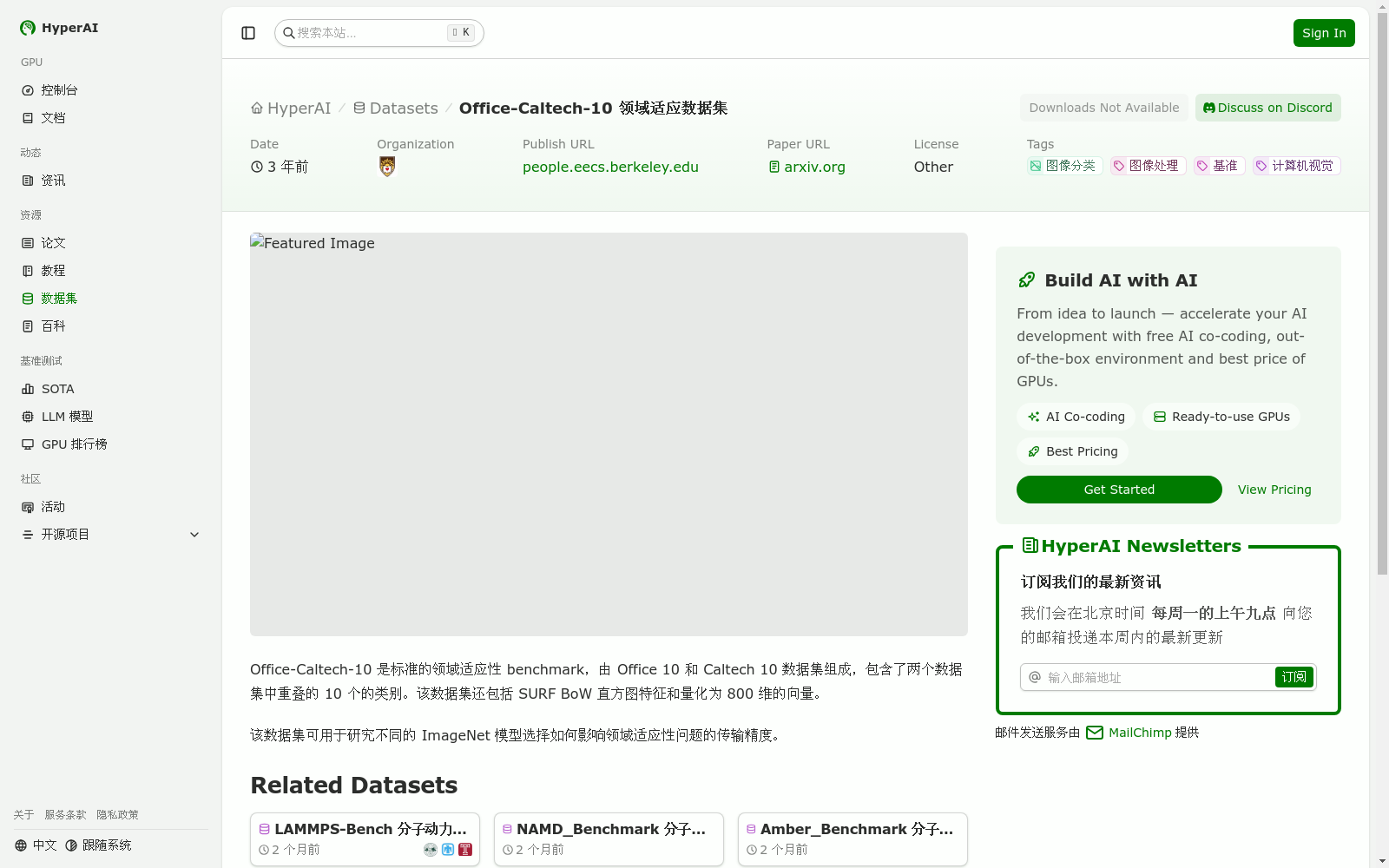
Task: Expand the 开源项目 chevron
Action: [x=194, y=535]
